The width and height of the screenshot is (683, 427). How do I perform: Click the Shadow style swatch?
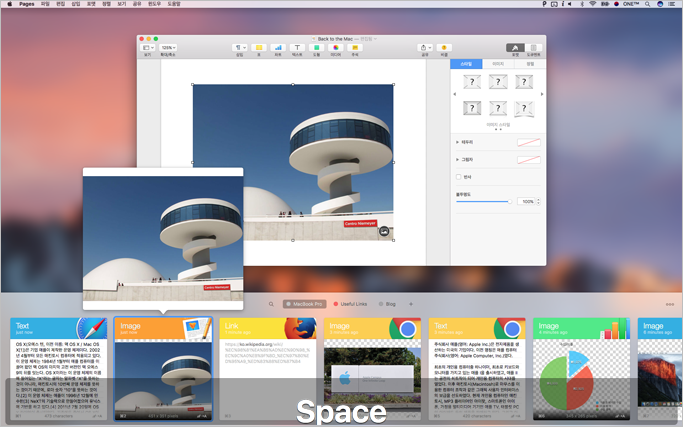[x=529, y=160]
